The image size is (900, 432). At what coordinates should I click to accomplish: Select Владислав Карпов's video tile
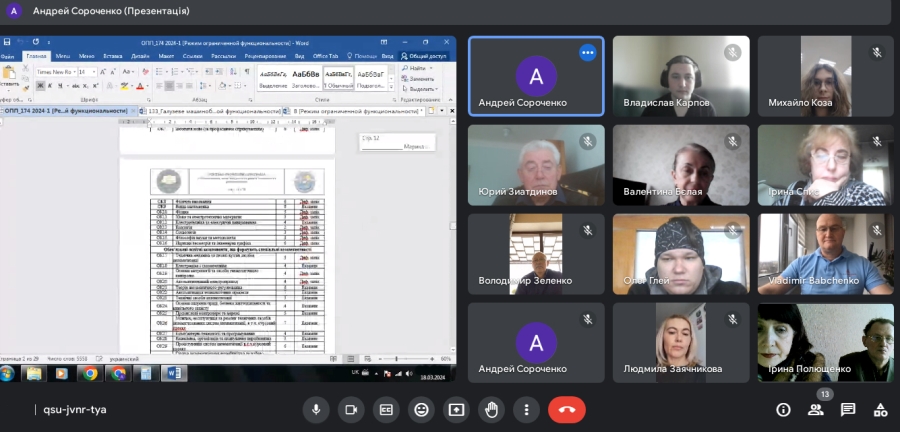coord(680,76)
